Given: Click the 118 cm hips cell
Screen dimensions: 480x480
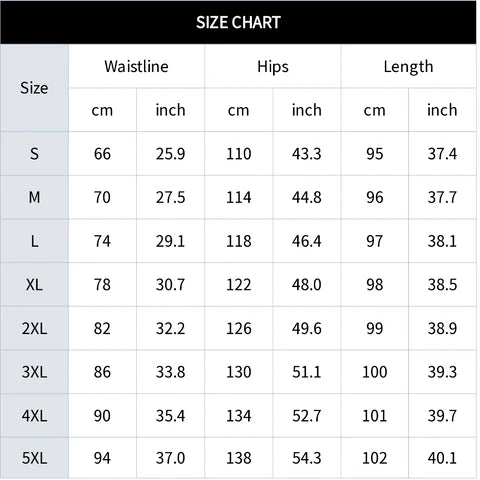Looking at the screenshot, I should pos(239,241).
